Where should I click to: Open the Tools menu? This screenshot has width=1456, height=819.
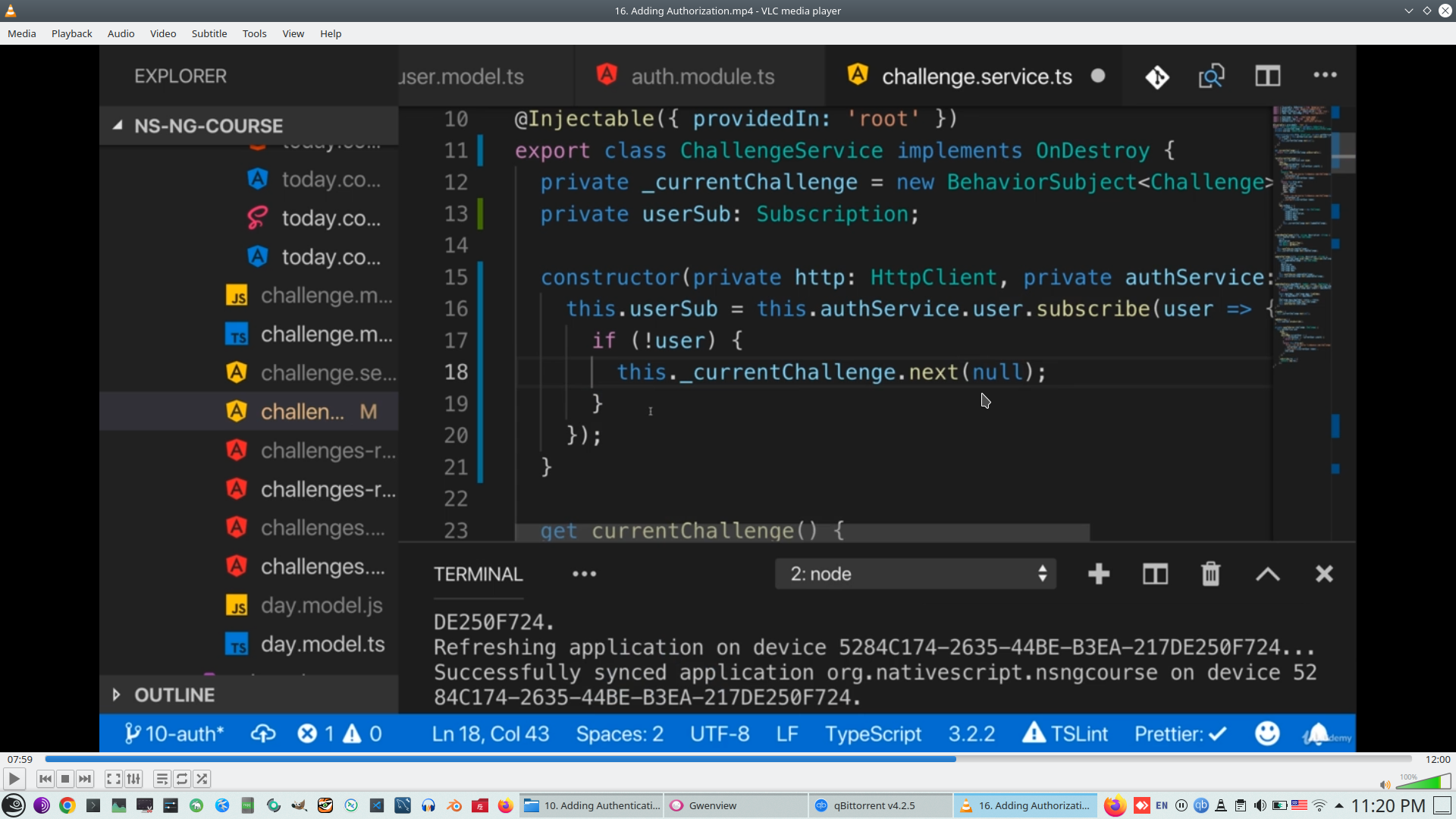[254, 33]
